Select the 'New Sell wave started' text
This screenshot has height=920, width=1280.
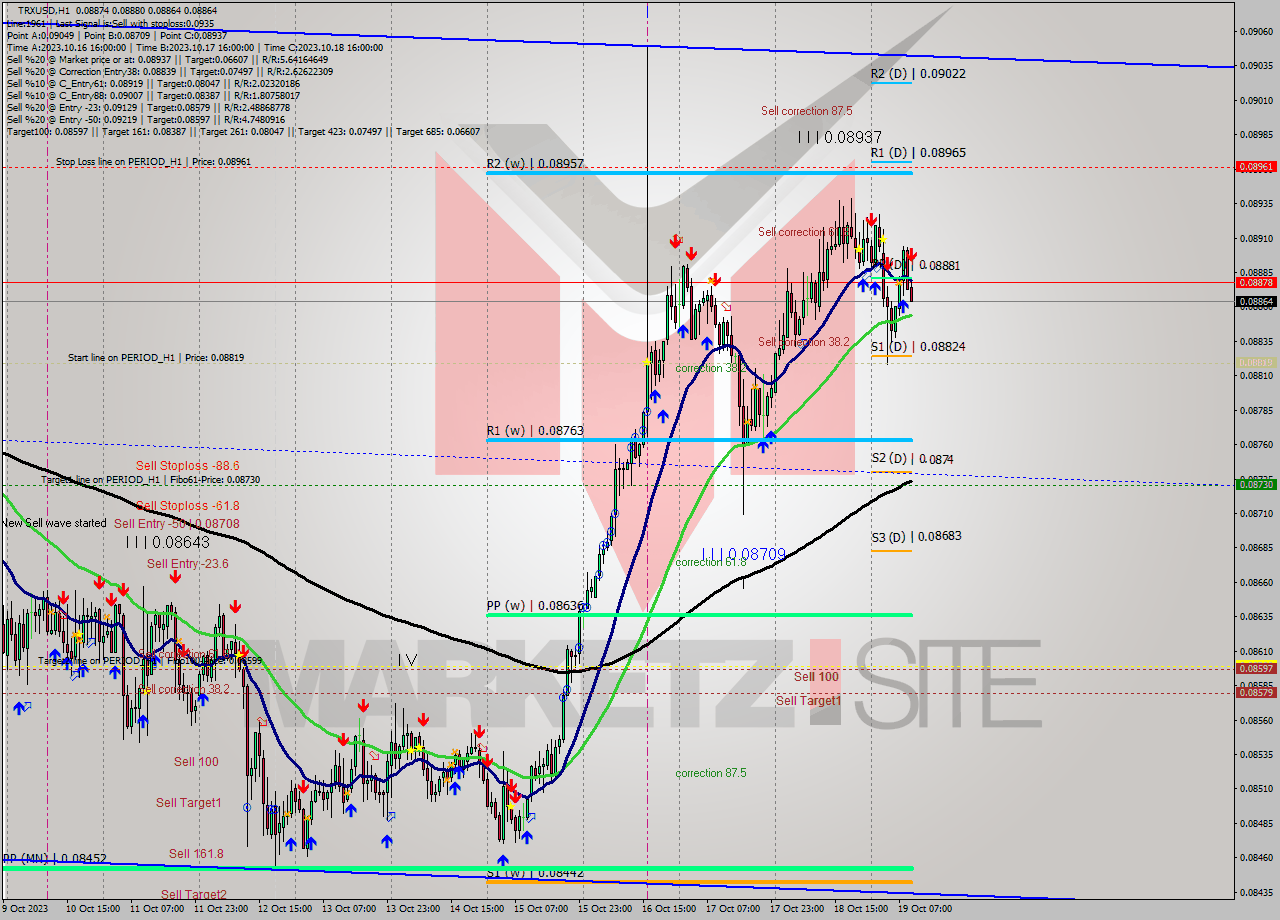(x=54, y=523)
